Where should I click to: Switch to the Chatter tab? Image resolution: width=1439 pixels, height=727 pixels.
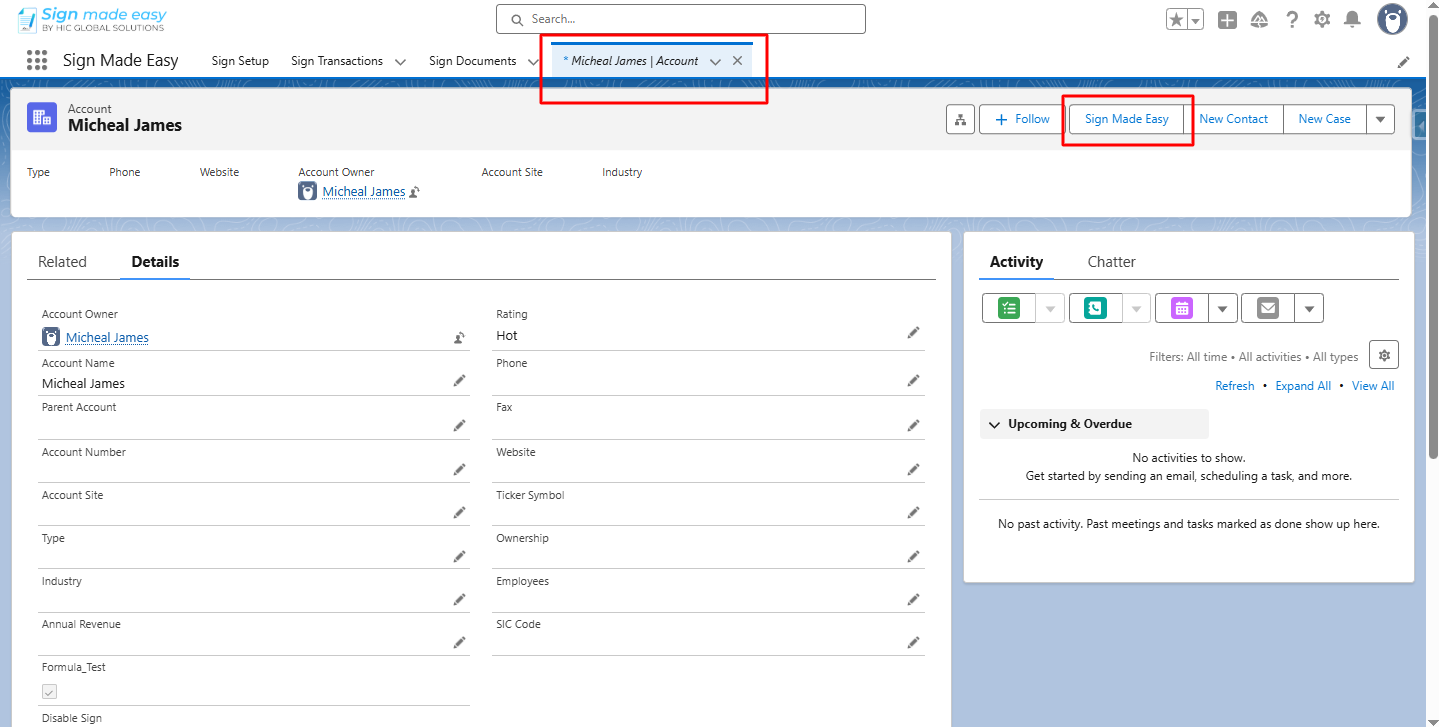(x=1111, y=262)
